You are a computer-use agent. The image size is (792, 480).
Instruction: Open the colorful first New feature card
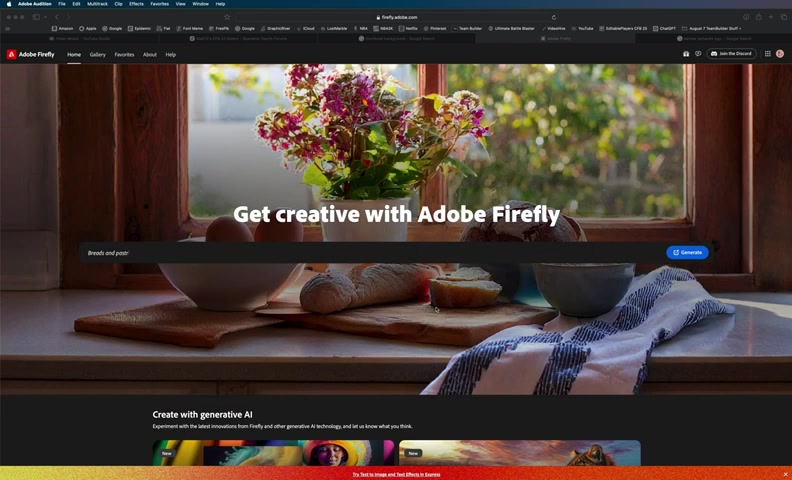click(273, 453)
